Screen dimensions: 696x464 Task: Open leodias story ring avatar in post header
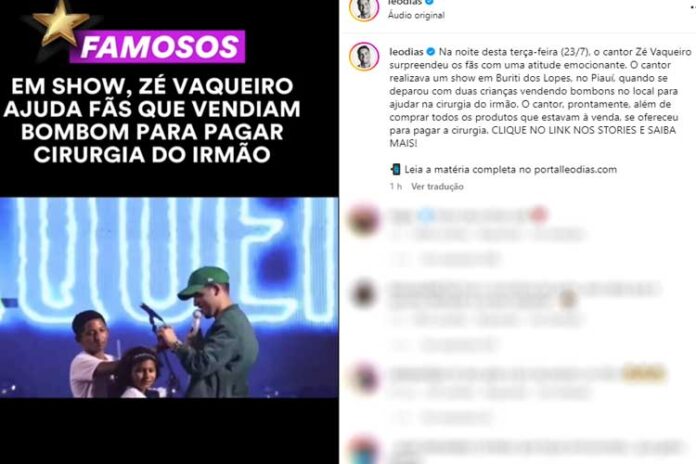tap(364, 8)
